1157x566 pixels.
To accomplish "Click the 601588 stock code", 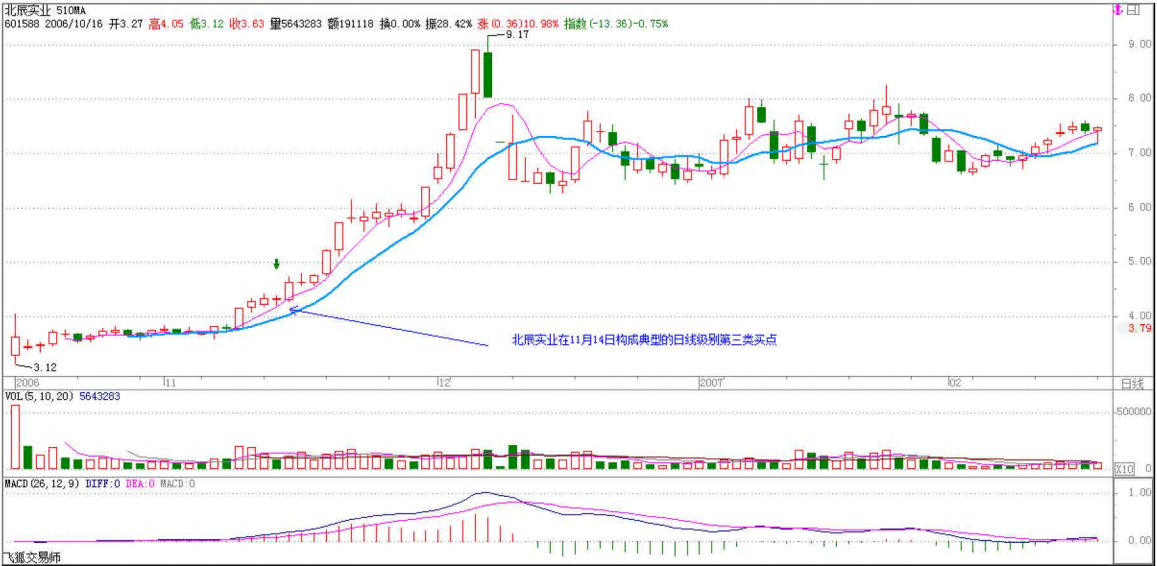I will (20, 22).
